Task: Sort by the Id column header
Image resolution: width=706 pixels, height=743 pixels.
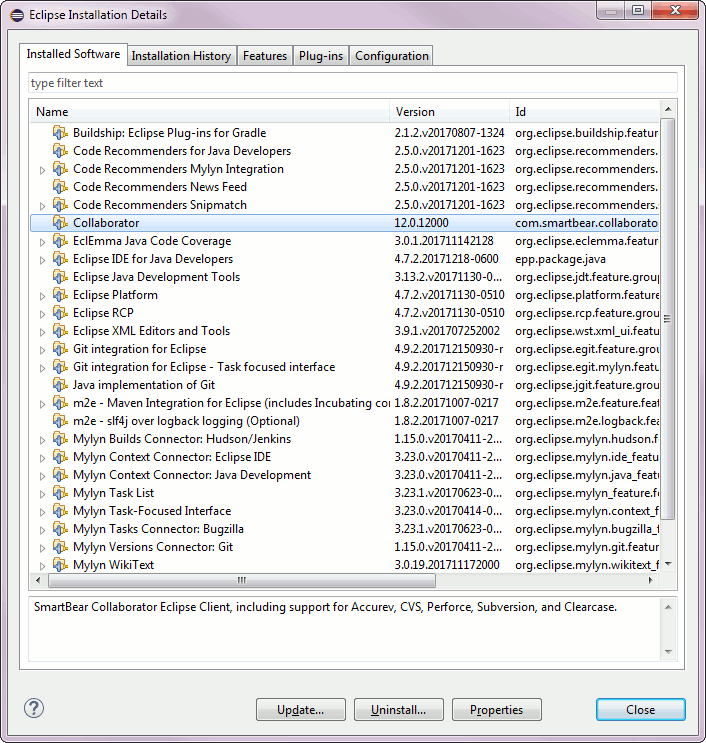Action: pyautogui.click(x=584, y=112)
